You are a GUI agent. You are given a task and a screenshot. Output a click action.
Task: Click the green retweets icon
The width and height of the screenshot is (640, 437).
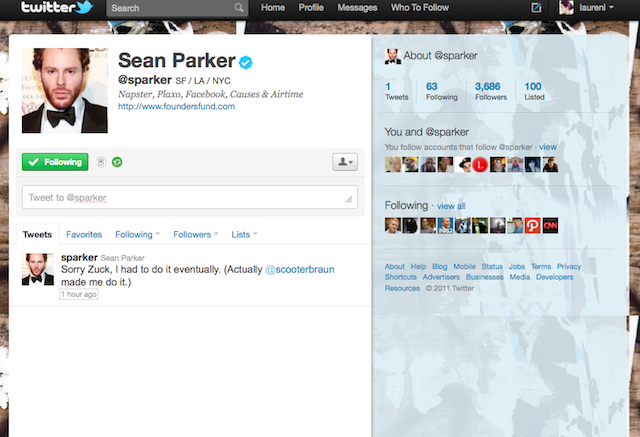[x=117, y=162]
